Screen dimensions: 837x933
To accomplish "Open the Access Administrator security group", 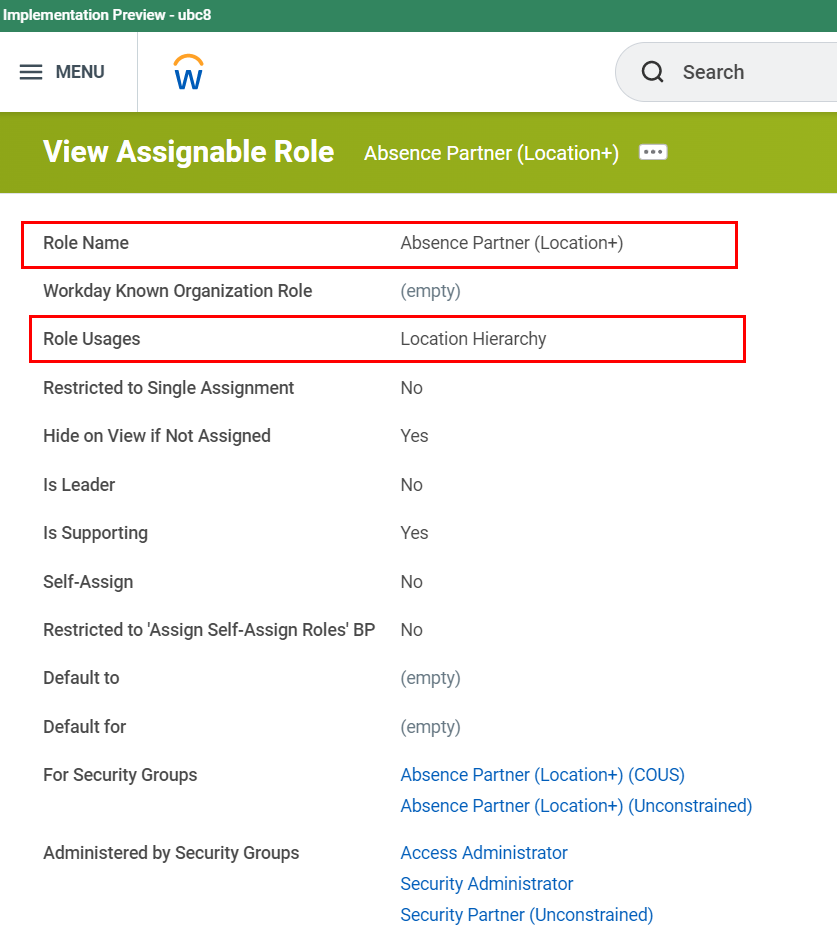I will (484, 853).
